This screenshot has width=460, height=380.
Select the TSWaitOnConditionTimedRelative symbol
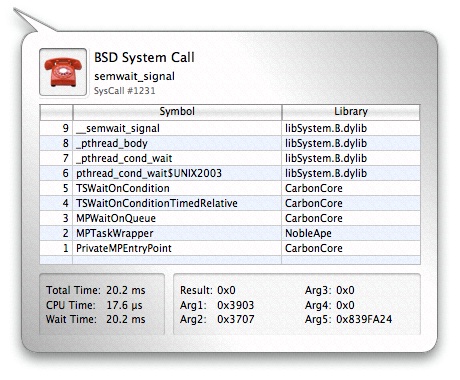click(157, 203)
